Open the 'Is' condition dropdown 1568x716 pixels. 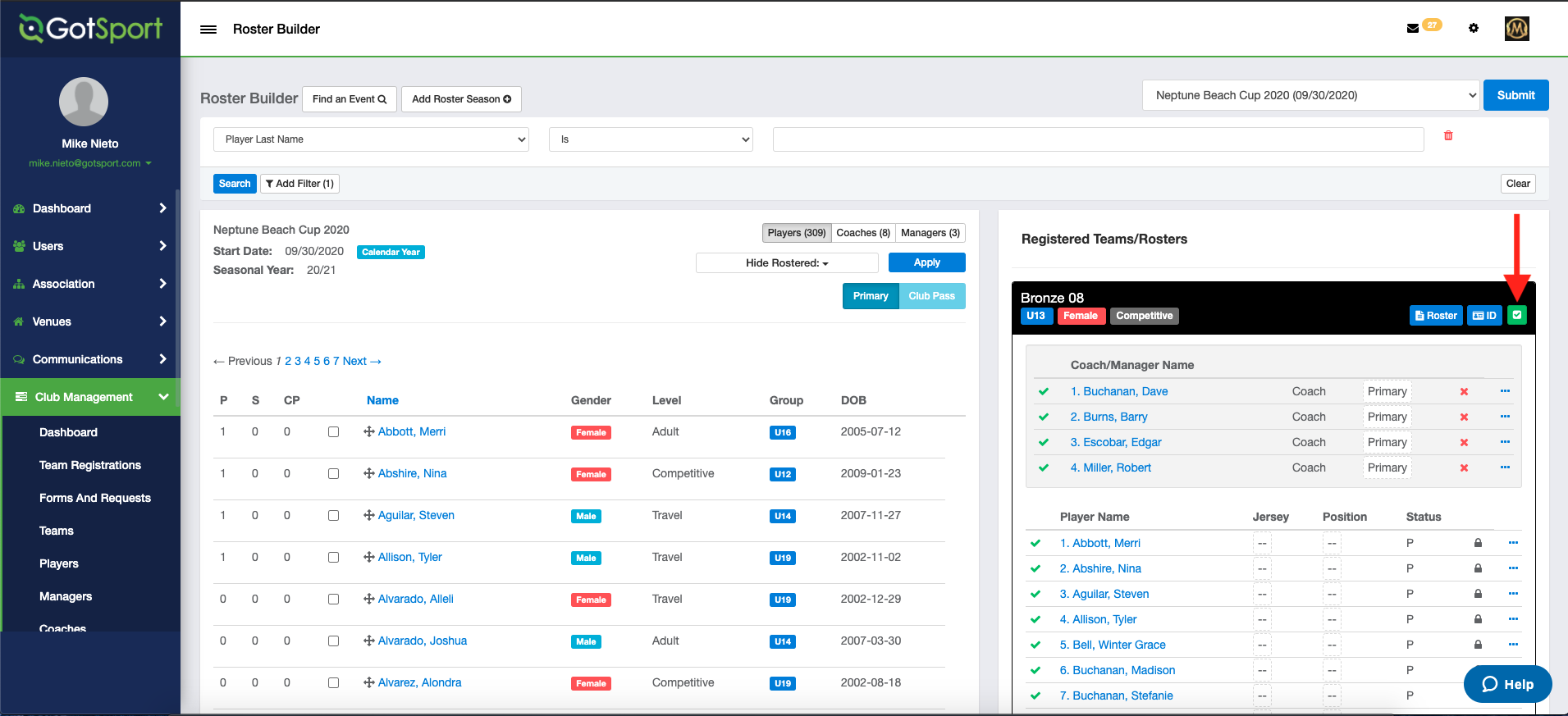coord(651,139)
